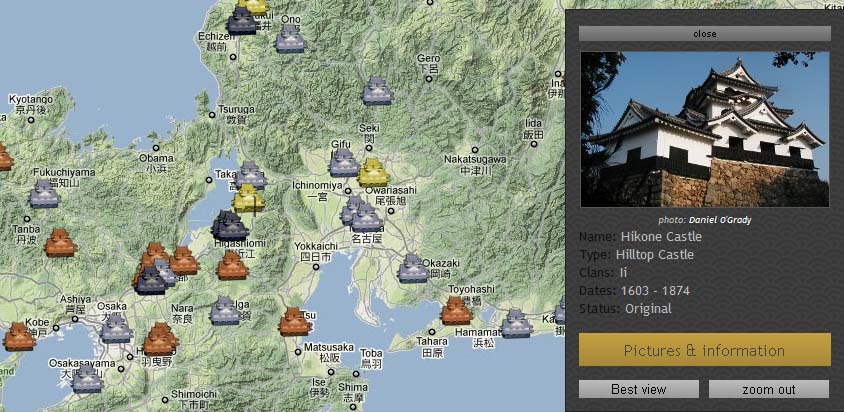Open the gray castle icon southwest of Gero
This screenshot has width=844, height=412.
pos(377,92)
